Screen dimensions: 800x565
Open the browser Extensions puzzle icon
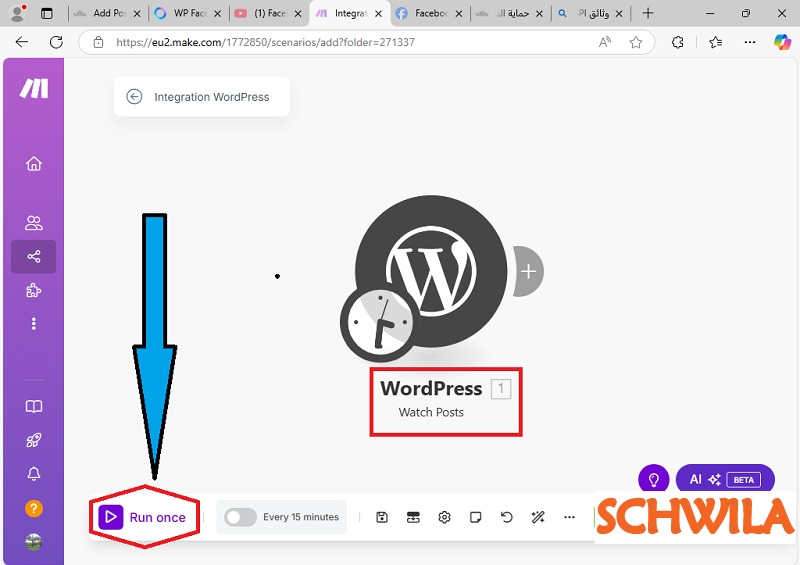pyautogui.click(x=678, y=42)
